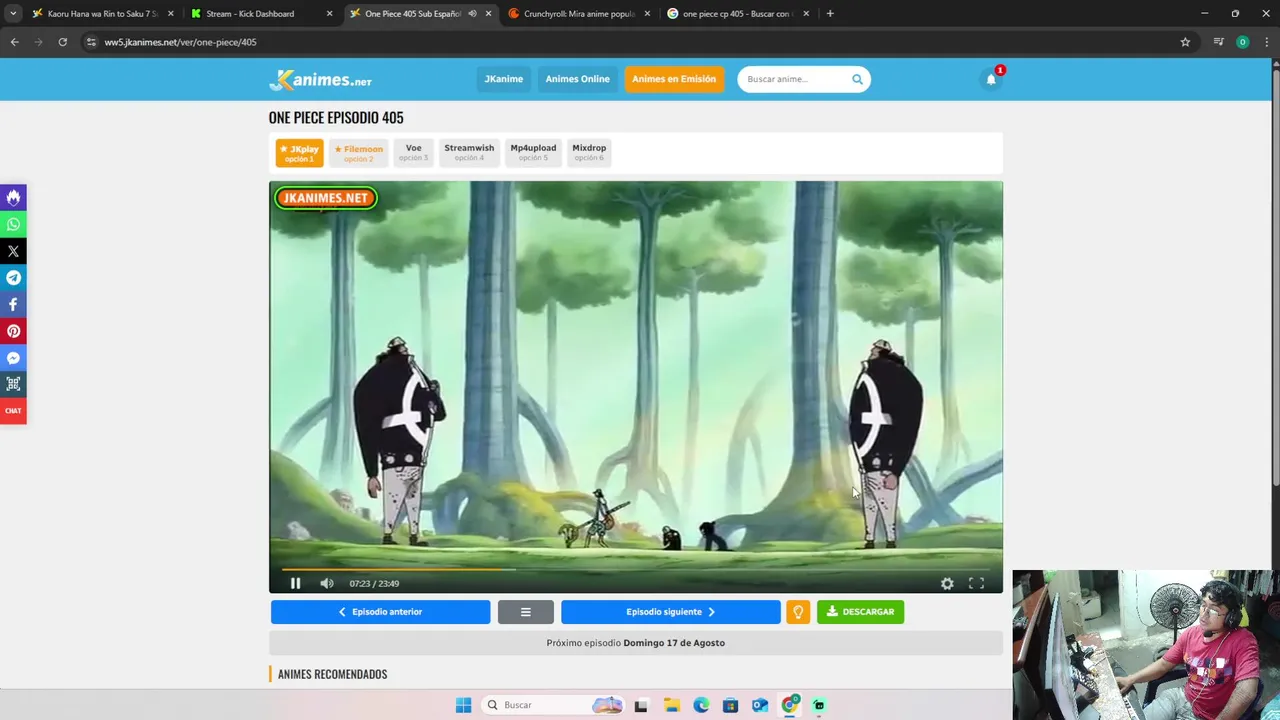Click the JKanimes.net logo

coord(320,80)
